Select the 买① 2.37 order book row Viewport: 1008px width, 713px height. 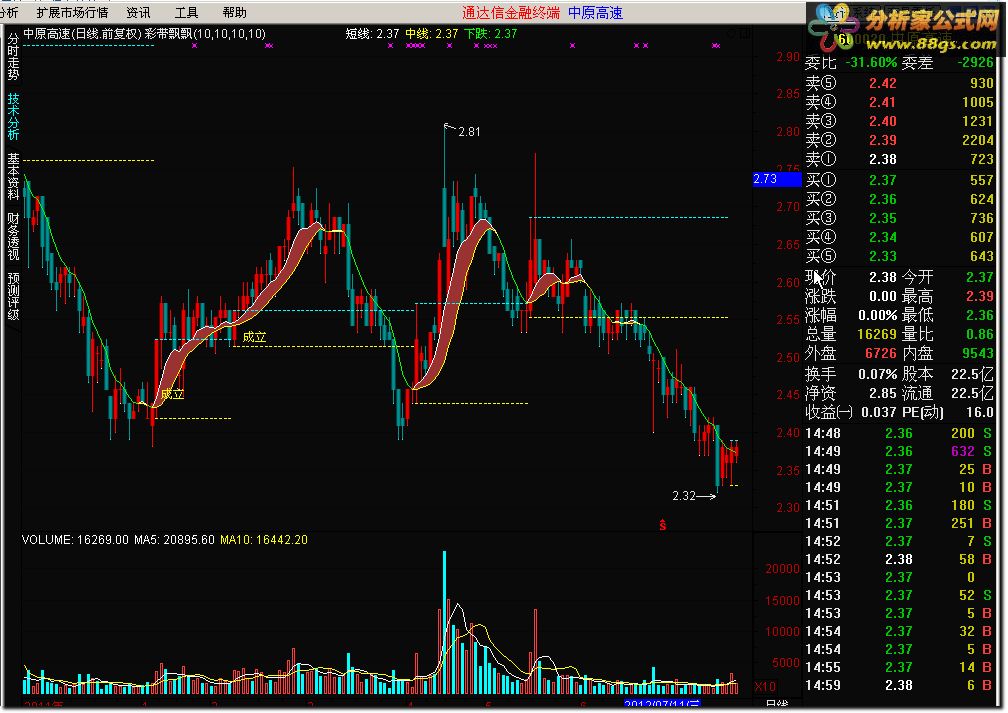coord(899,181)
